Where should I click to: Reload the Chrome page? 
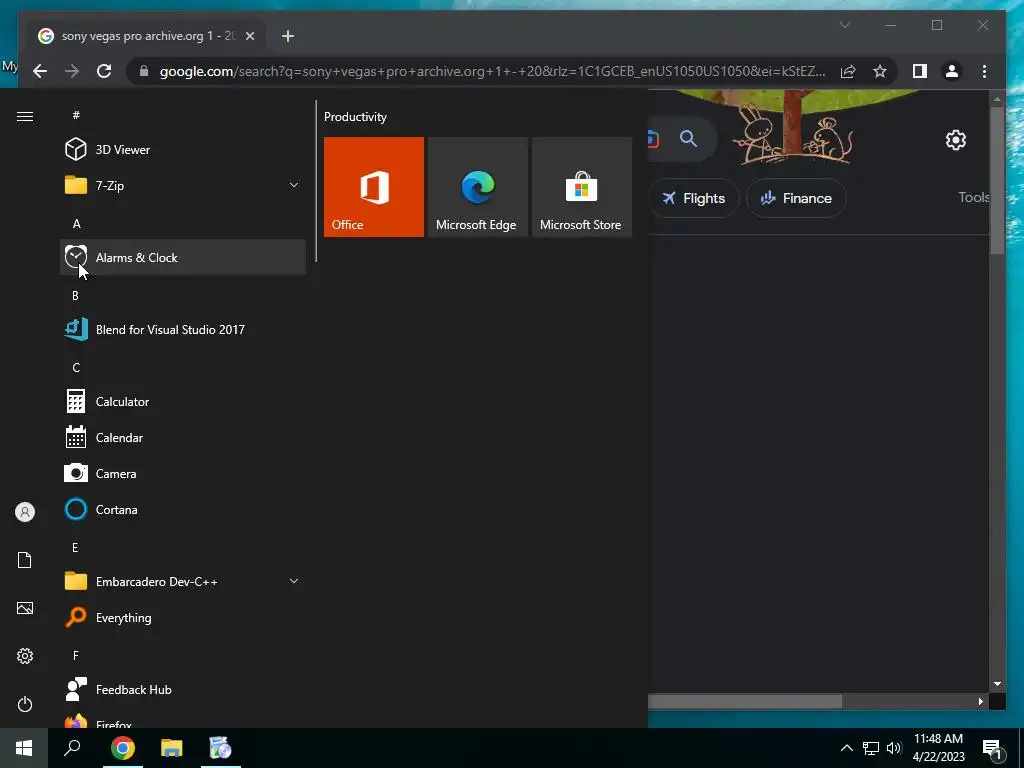click(x=104, y=71)
